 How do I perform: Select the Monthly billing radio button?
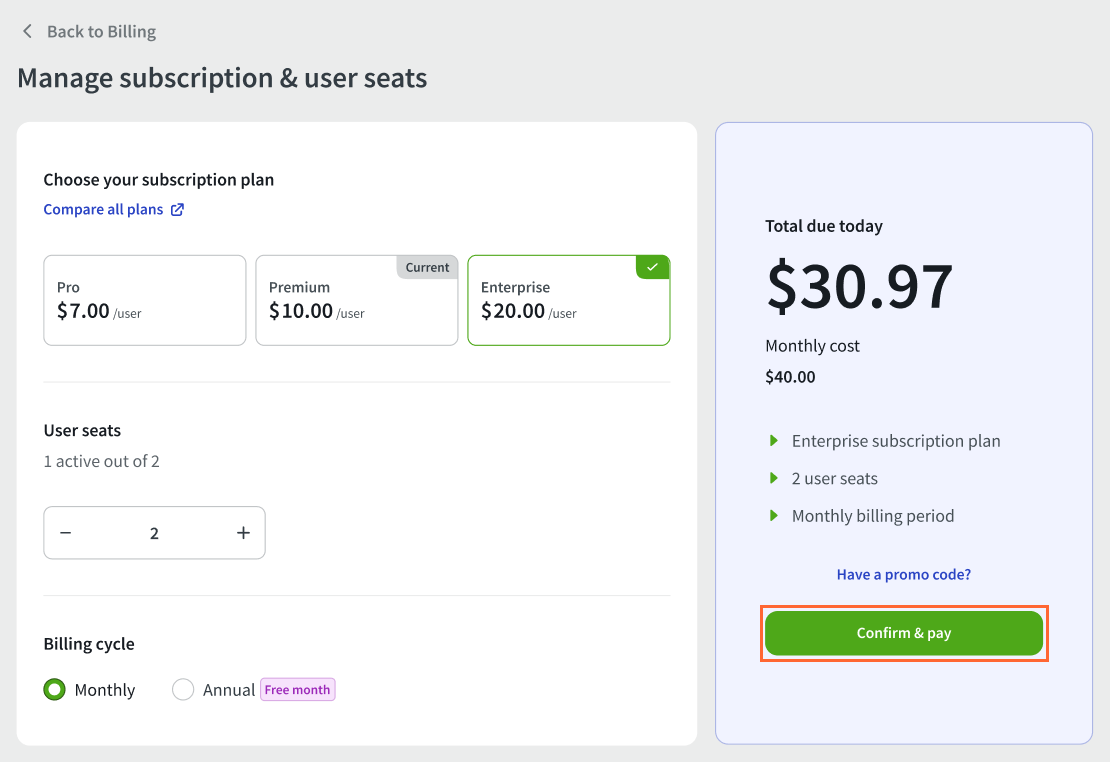54,689
